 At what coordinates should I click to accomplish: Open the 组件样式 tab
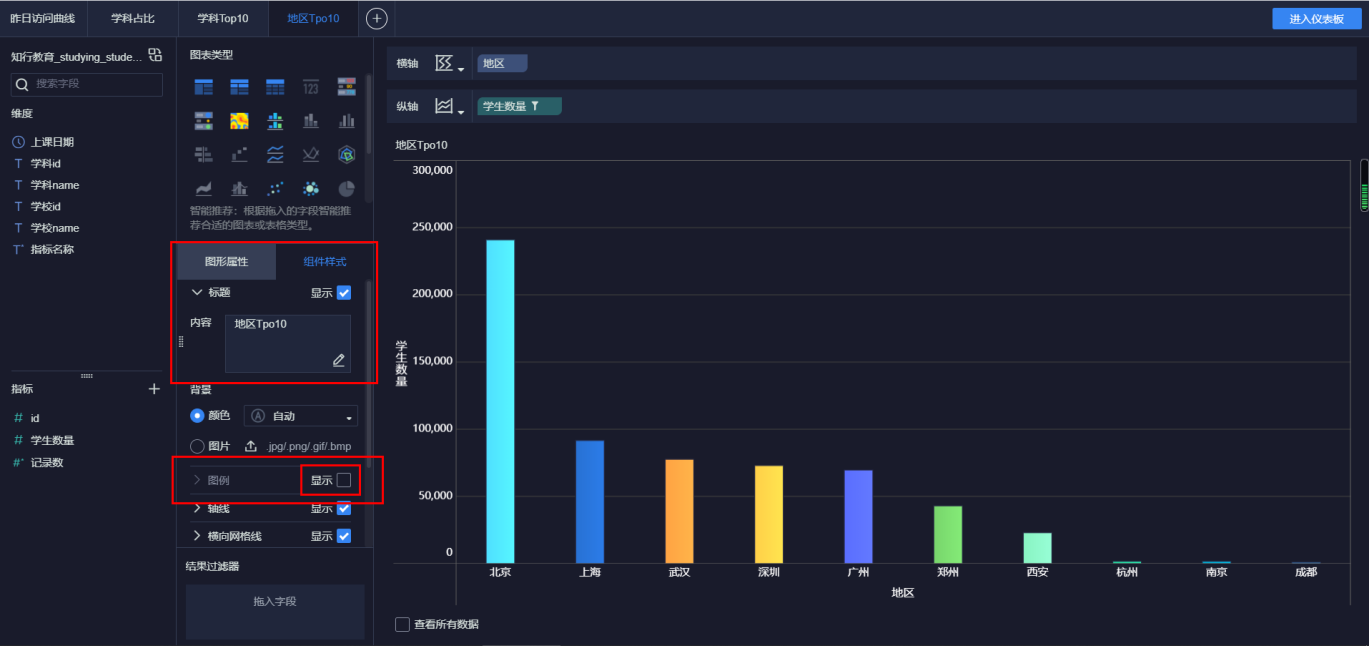tap(325, 261)
